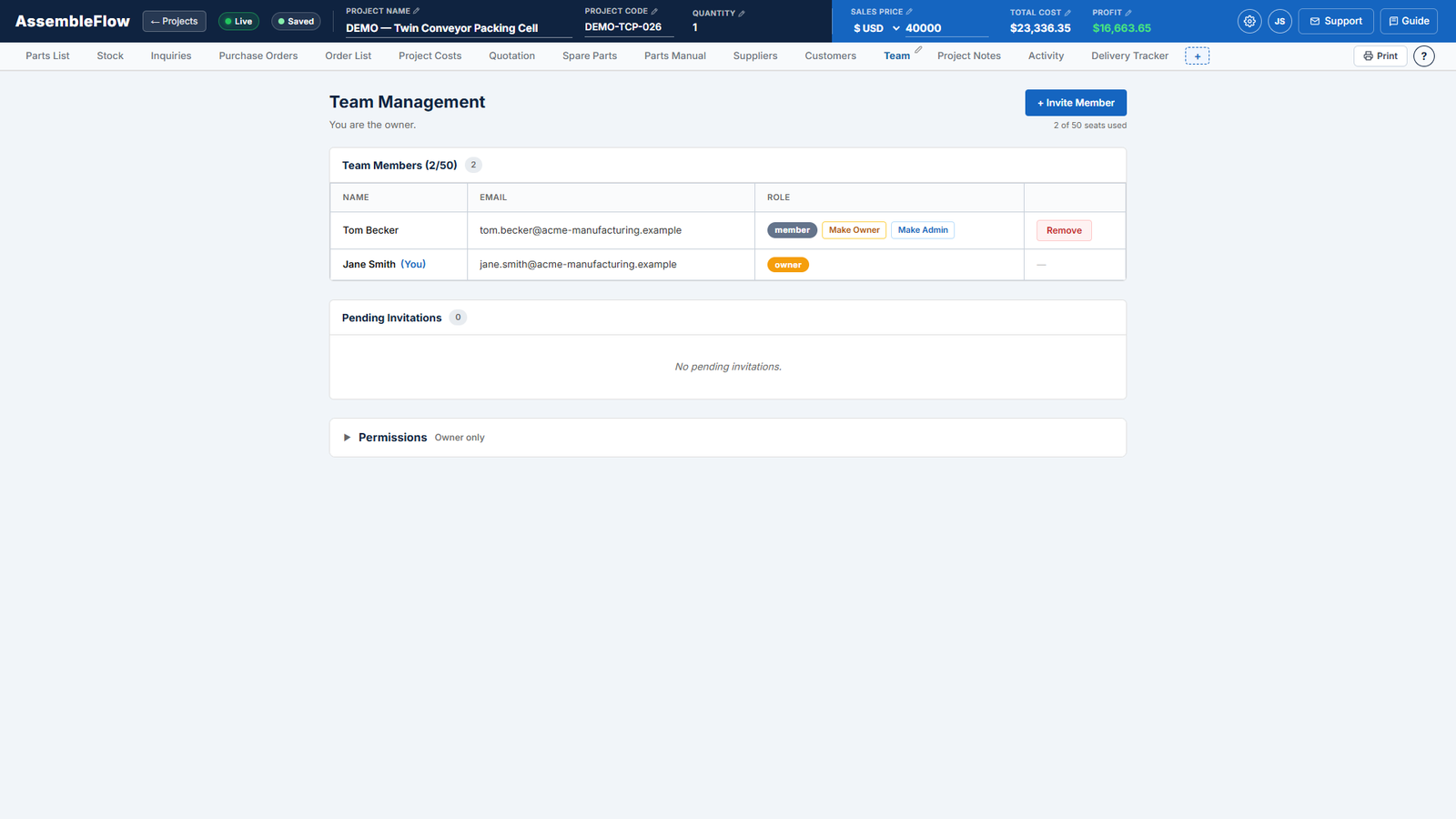
Task: Switch to the Activity tab
Action: [x=1046, y=56]
